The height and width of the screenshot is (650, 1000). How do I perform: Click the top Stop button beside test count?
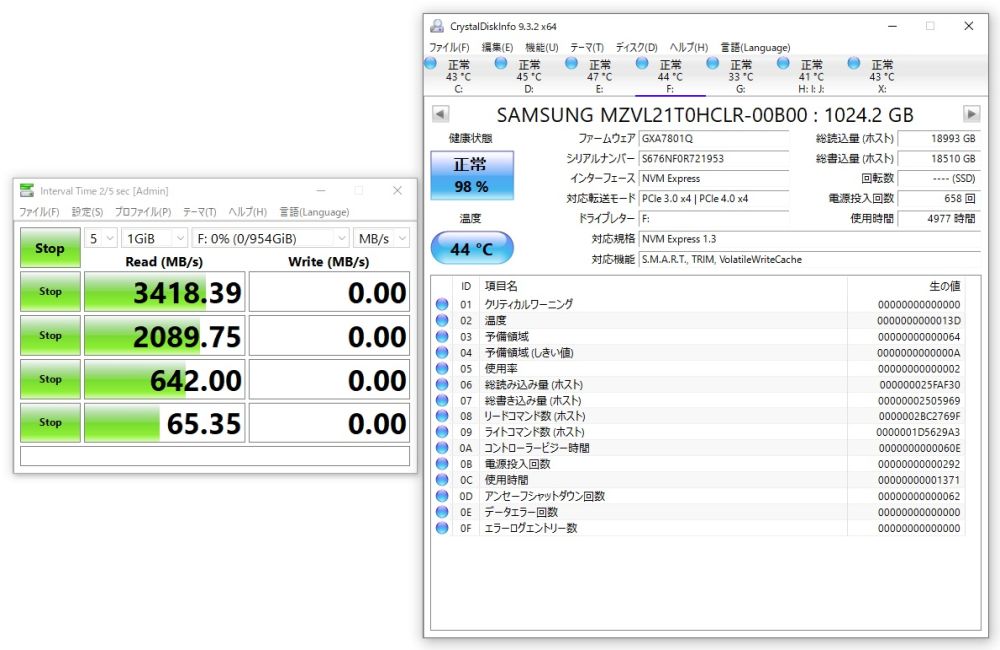[x=50, y=247]
